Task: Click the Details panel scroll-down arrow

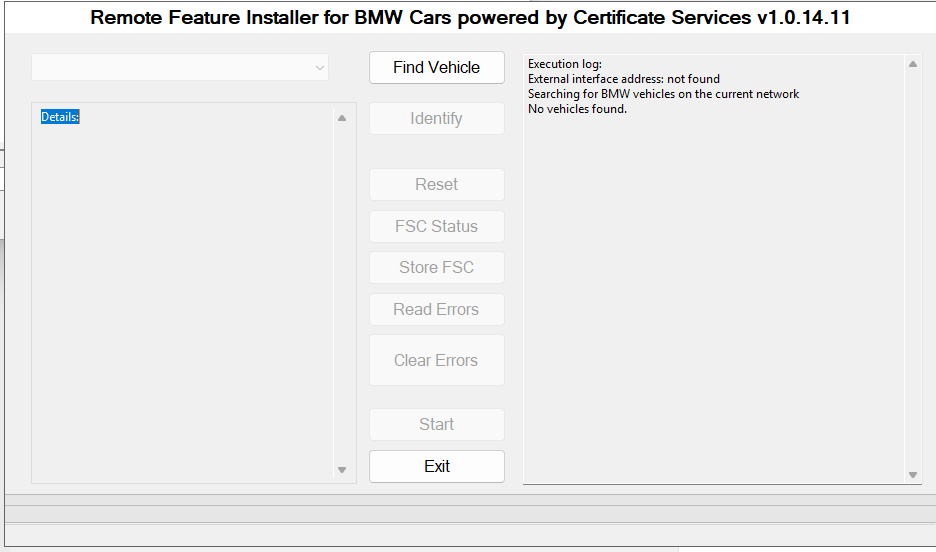Action: (x=342, y=470)
